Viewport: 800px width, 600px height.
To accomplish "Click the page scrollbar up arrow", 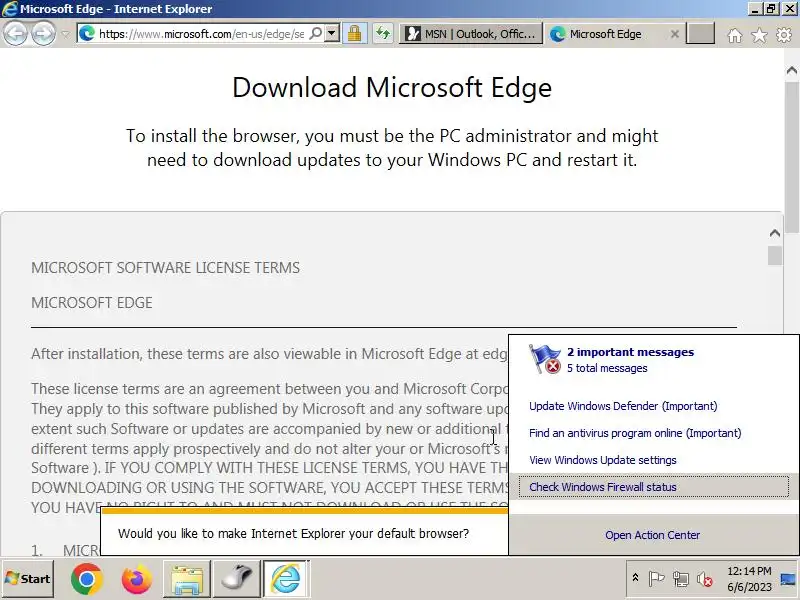I will point(792,70).
